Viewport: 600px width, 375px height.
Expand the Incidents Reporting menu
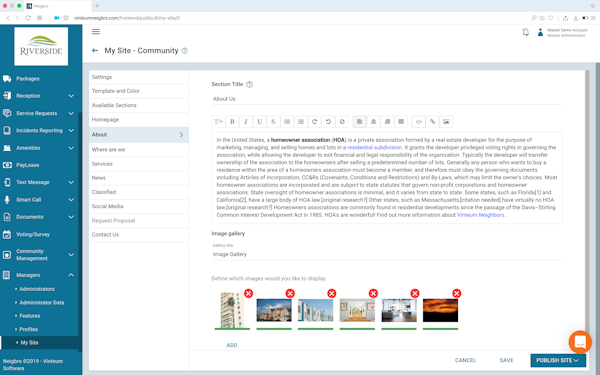point(71,130)
